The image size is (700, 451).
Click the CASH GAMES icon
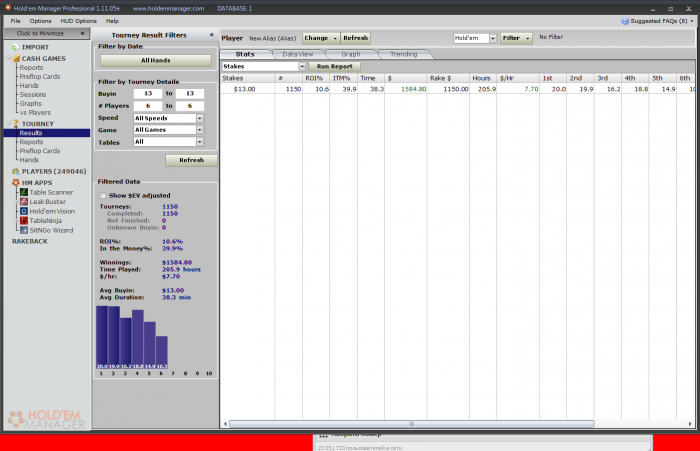click(x=17, y=58)
